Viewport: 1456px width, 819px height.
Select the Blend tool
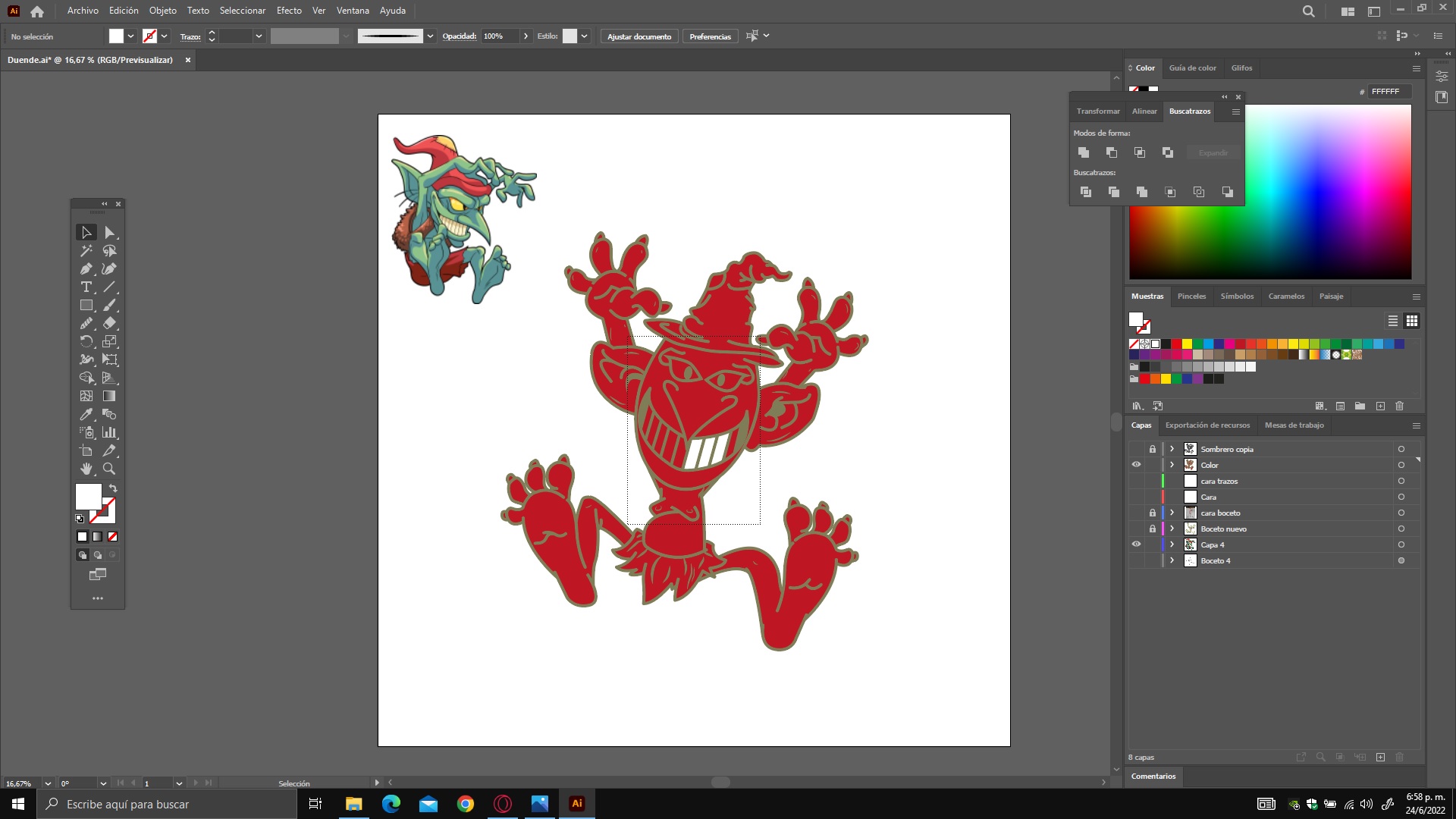110,415
